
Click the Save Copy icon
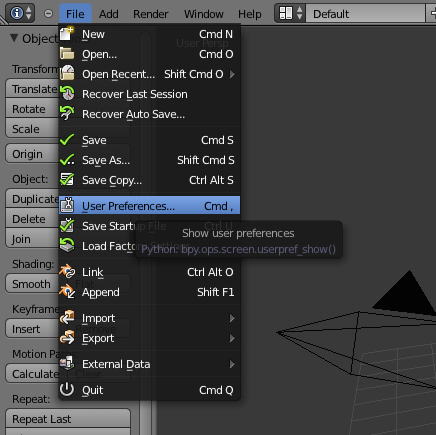[x=67, y=180]
